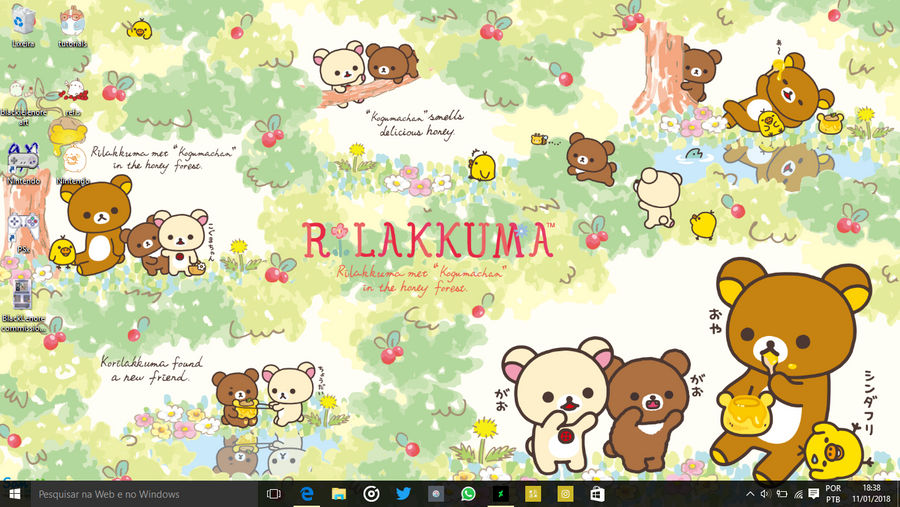Screen dimensions: 900x507
Task: Open the yellow circle icon app in taskbar
Action: tap(565, 494)
